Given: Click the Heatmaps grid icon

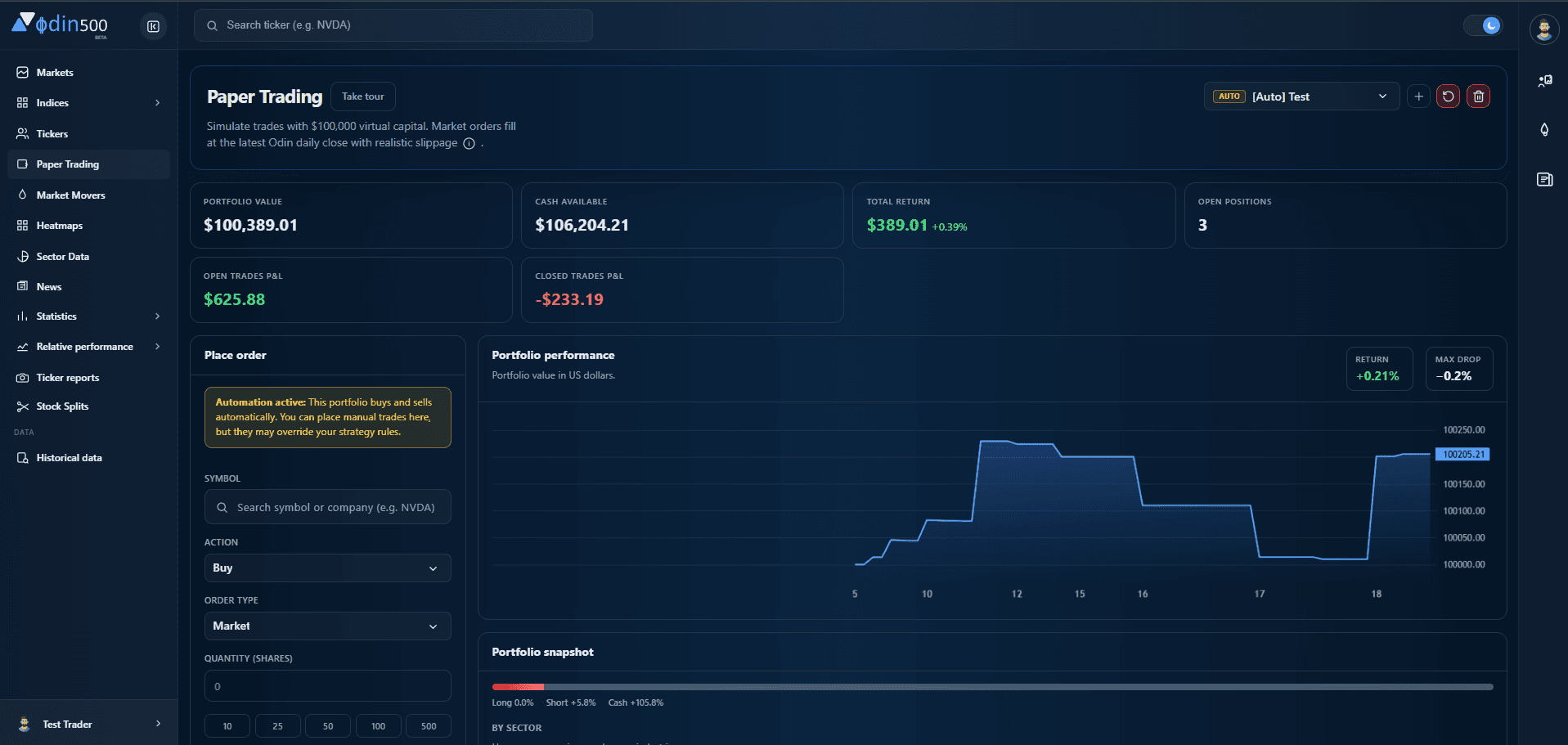Looking at the screenshot, I should (23, 226).
